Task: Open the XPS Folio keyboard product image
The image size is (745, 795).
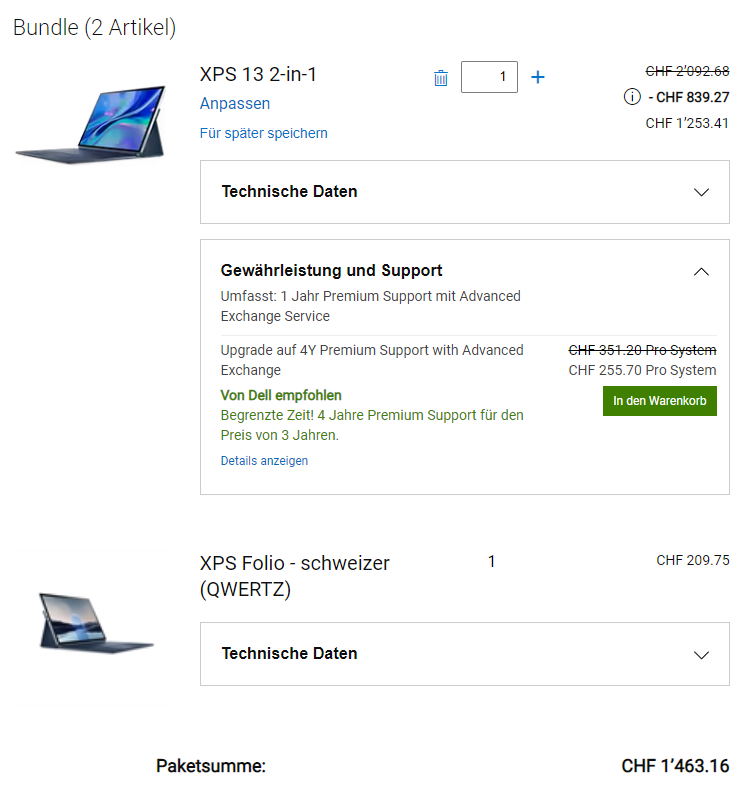Action: pos(96,623)
